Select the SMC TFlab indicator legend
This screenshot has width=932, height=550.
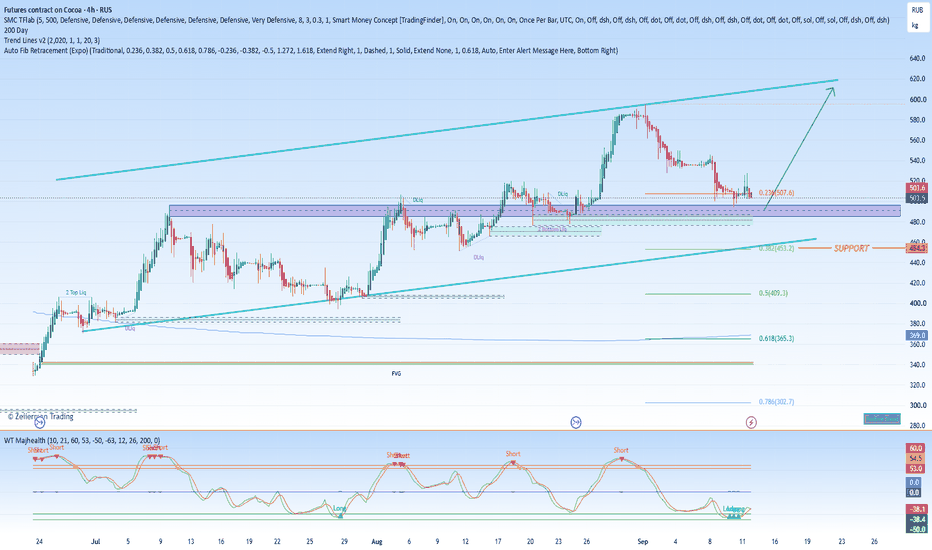pos(446,20)
